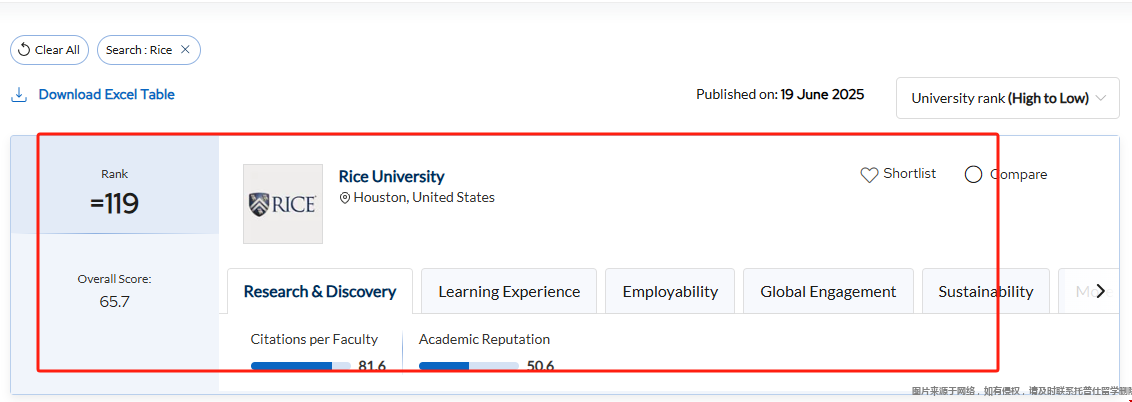This screenshot has height=402, width=1132.
Task: Download Excel Table link
Action: 106,95
